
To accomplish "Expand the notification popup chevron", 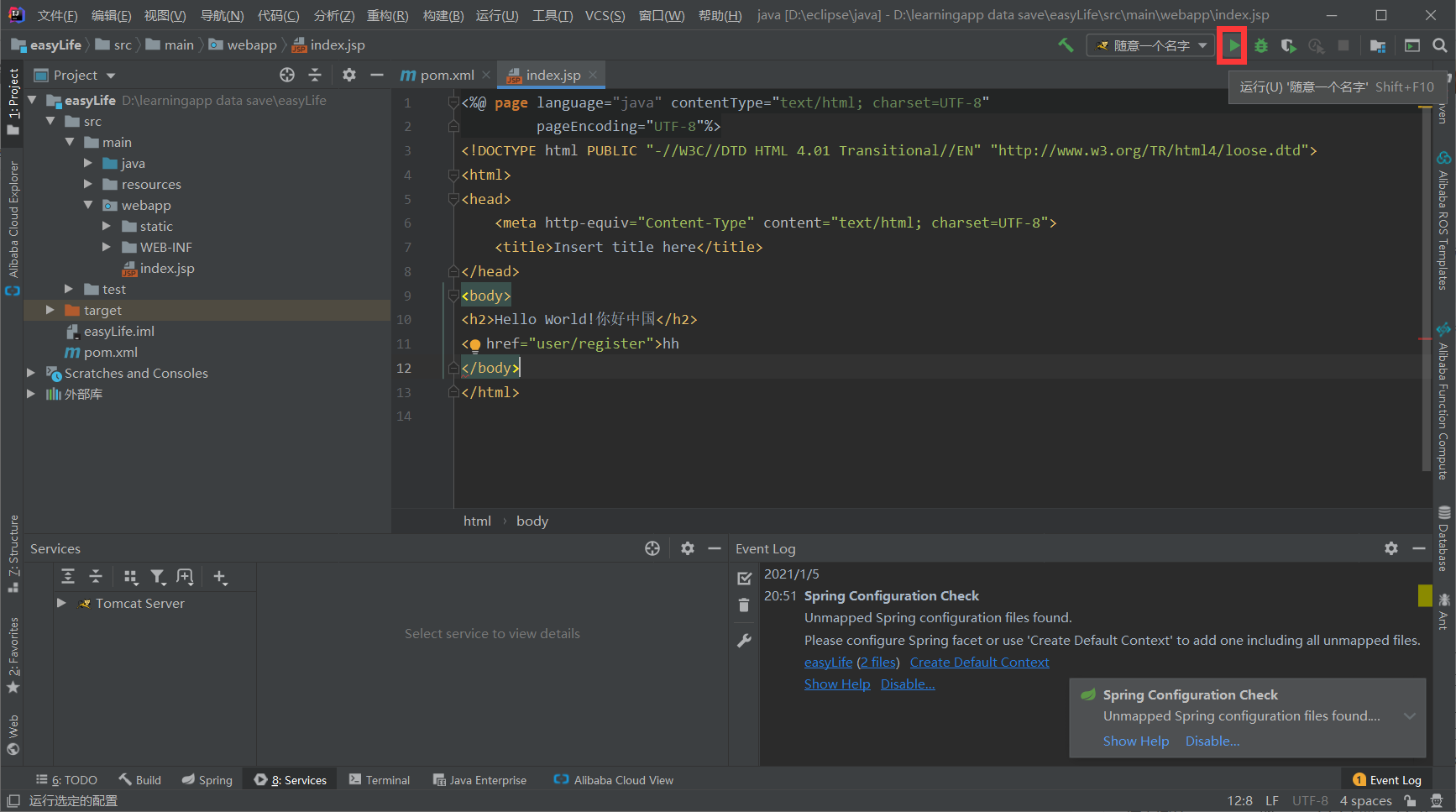I will pos(1410,716).
